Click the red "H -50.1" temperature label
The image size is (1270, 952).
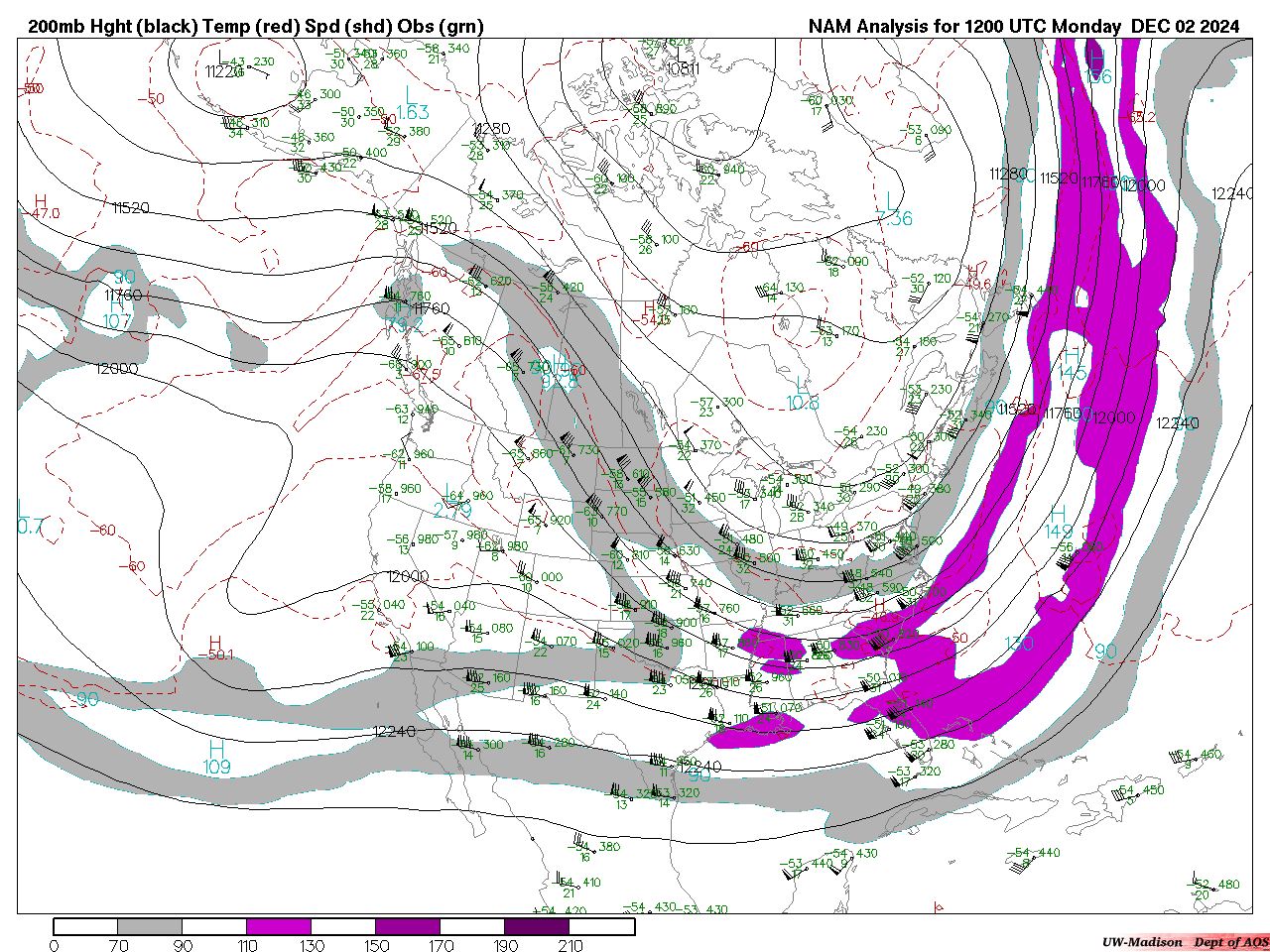coord(214,649)
